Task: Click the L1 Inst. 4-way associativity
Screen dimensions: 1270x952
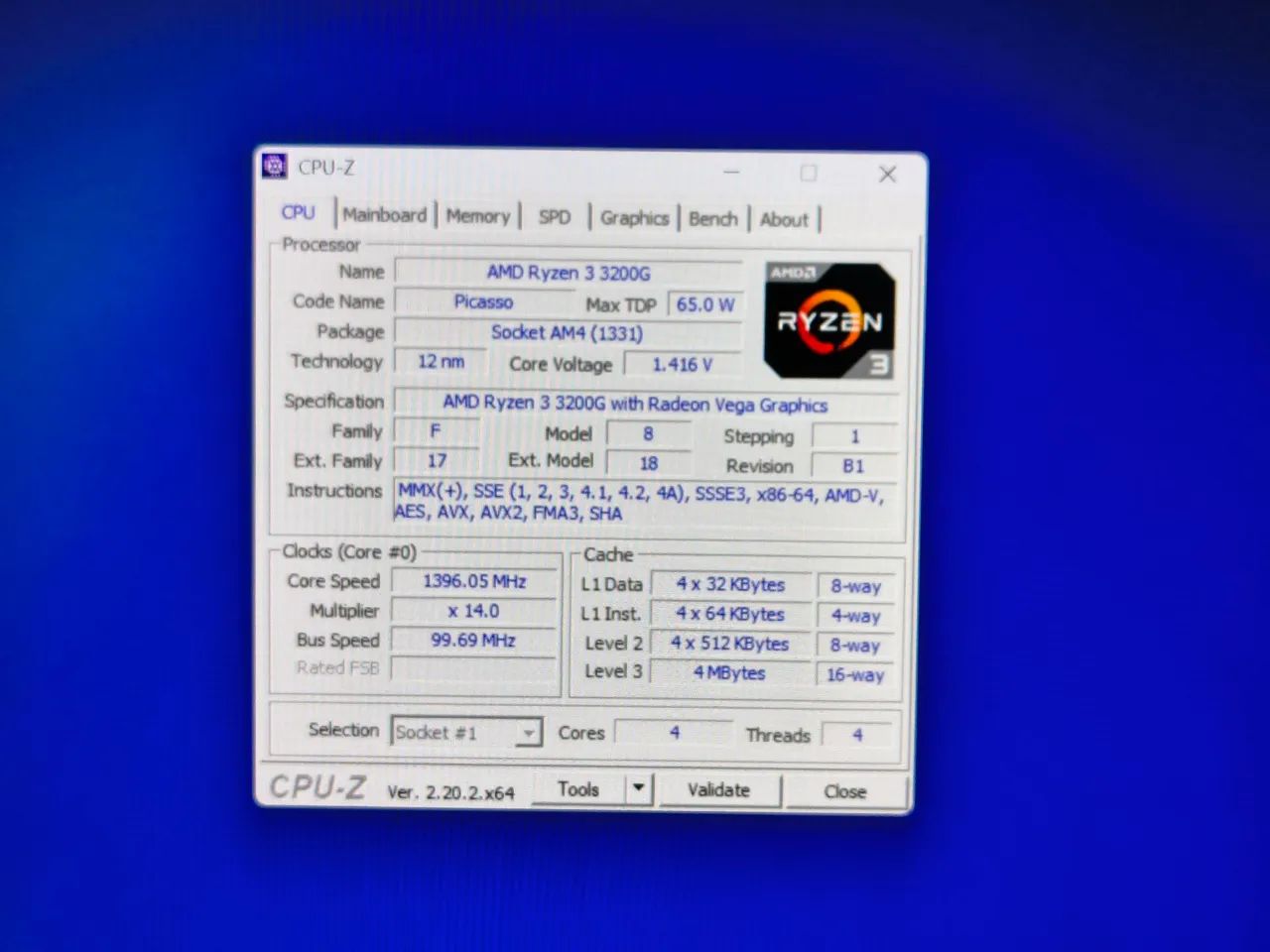Action: click(x=855, y=616)
